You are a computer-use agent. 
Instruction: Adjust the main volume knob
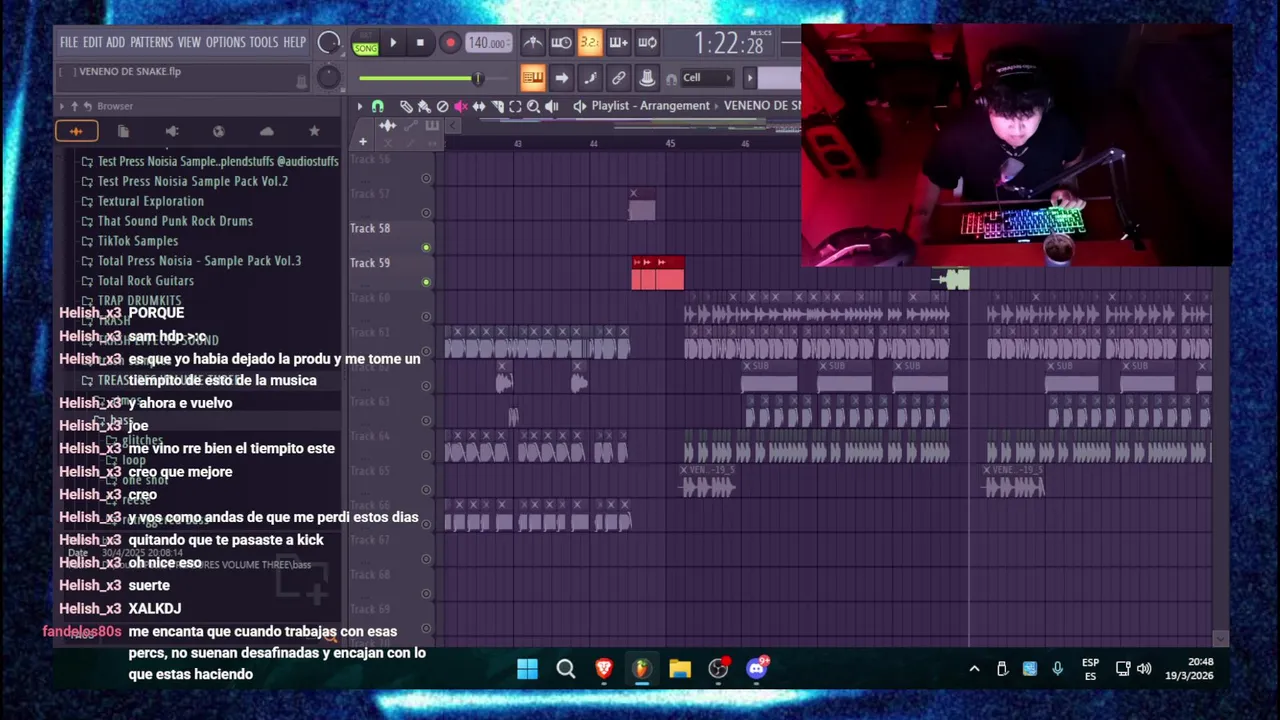[x=328, y=42]
